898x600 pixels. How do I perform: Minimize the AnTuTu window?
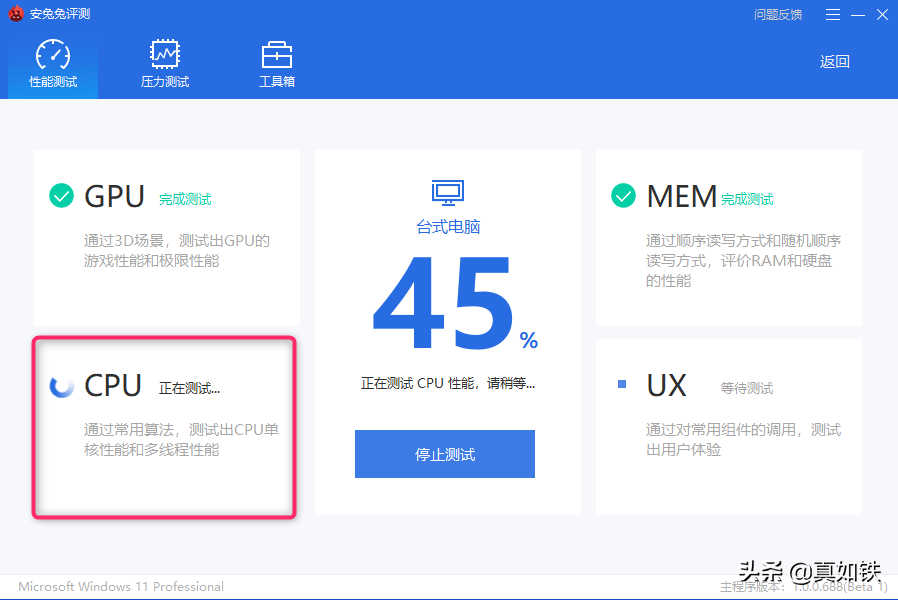858,14
